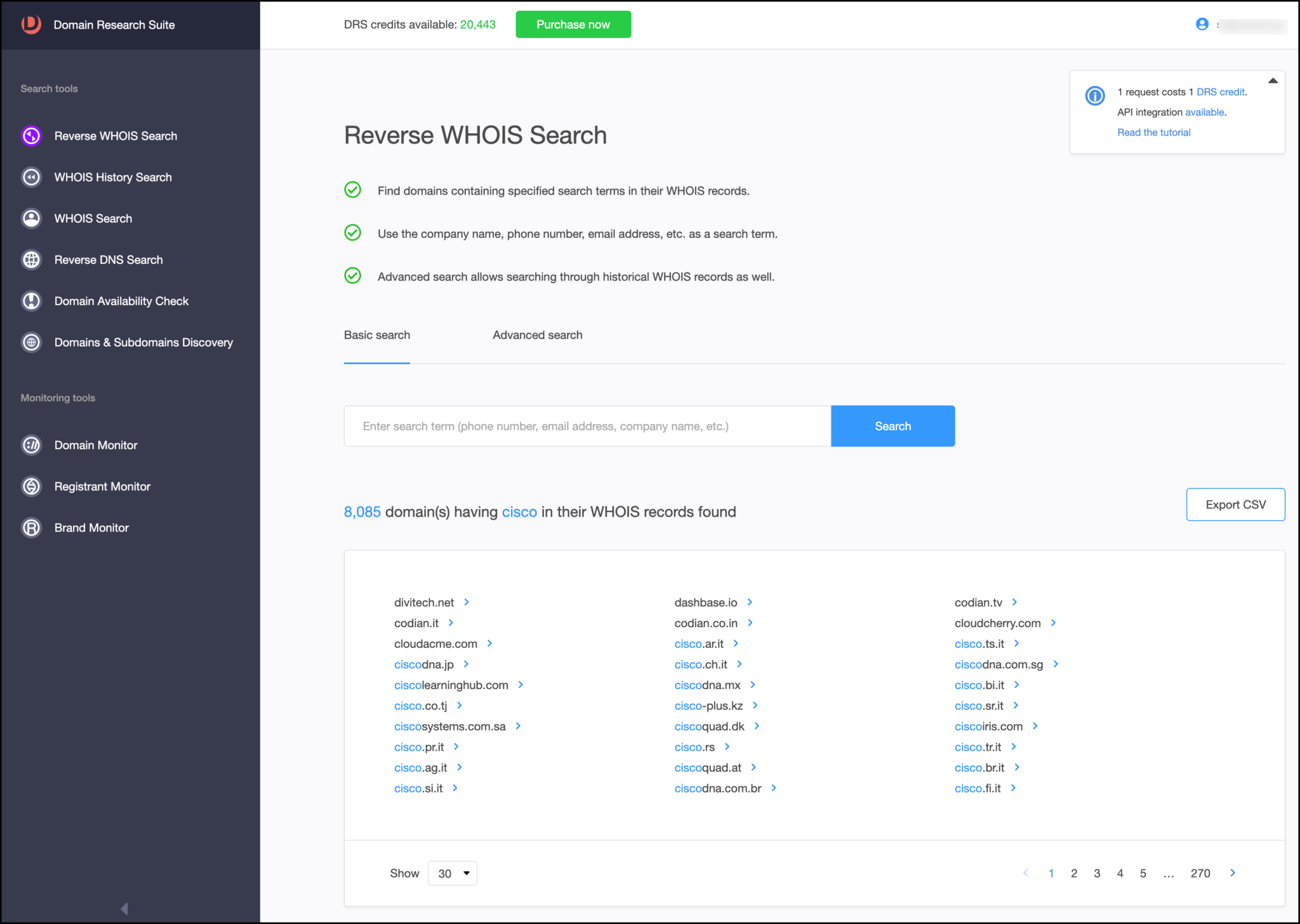
Task: Select the WHOIS Search tool
Action: click(93, 218)
